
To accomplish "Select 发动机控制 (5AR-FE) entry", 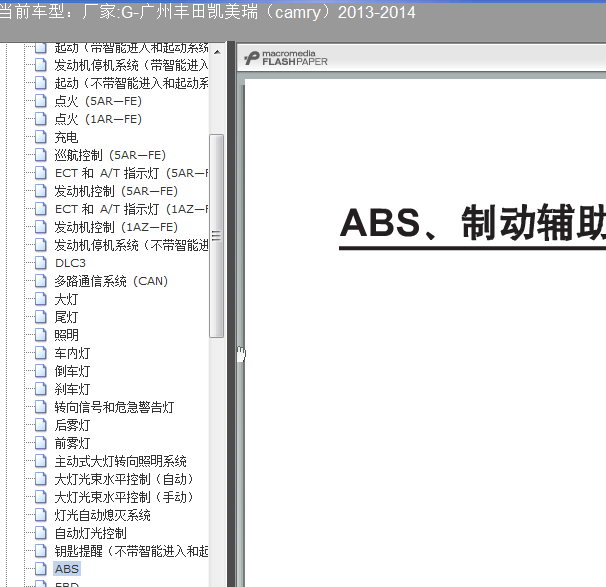I will pyautogui.click(x=116, y=191).
